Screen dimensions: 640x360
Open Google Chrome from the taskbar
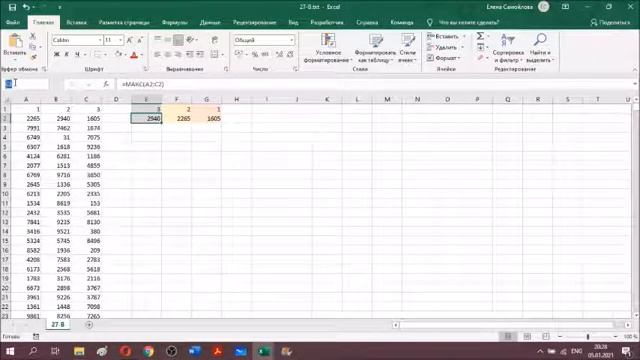148,351
